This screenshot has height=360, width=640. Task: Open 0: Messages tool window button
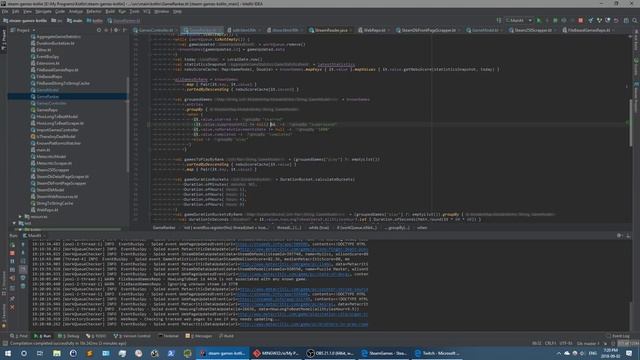point(199,336)
